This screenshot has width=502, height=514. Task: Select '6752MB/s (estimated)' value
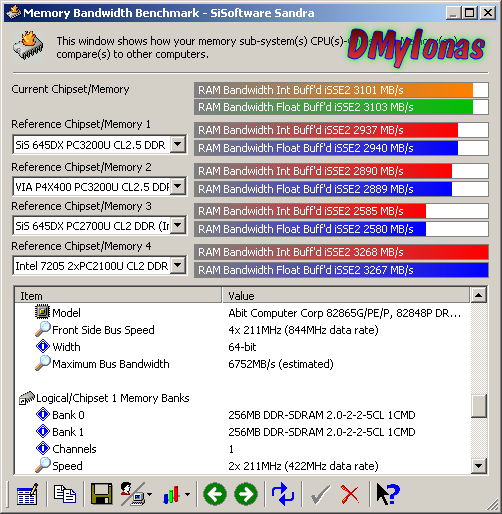pyautogui.click(x=281, y=364)
